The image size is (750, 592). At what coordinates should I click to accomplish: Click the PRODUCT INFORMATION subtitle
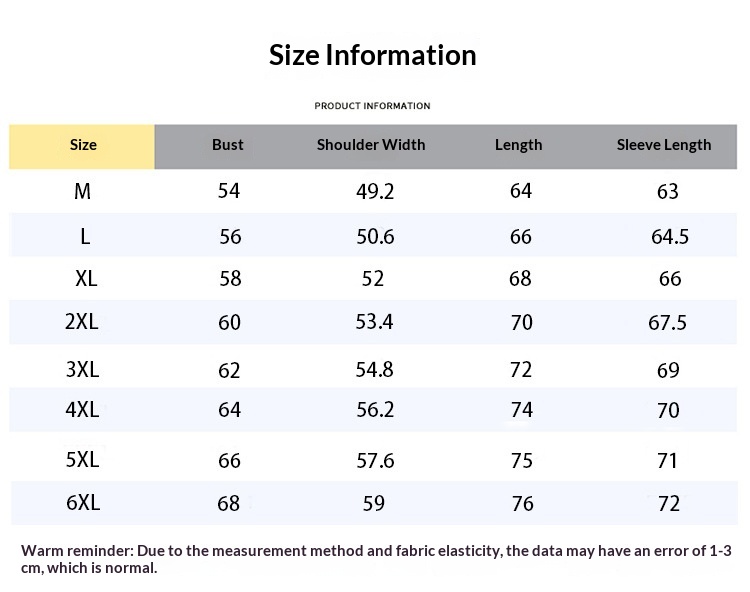point(372,106)
